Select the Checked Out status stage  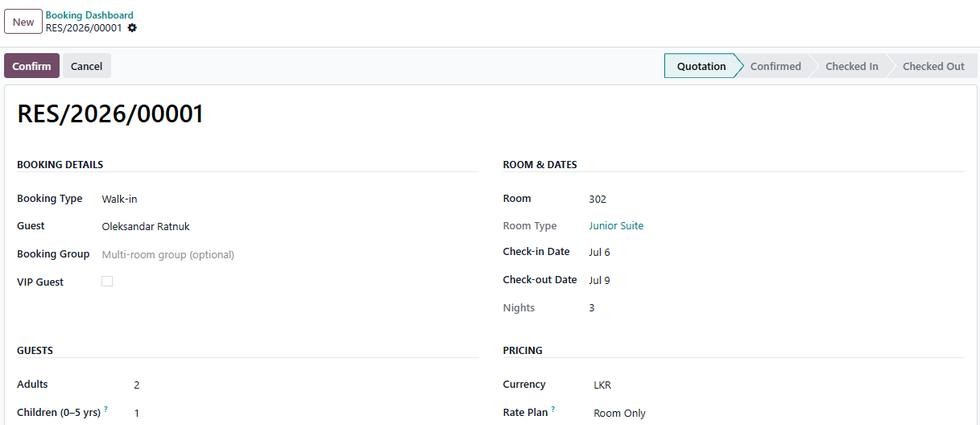pos(933,66)
